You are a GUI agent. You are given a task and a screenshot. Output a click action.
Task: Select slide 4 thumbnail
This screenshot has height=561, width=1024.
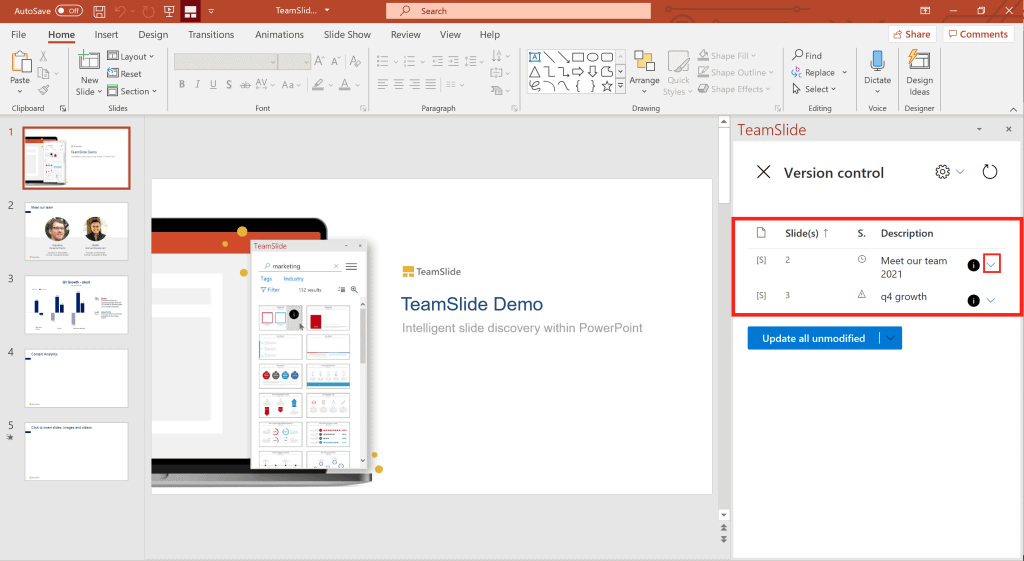(x=77, y=378)
